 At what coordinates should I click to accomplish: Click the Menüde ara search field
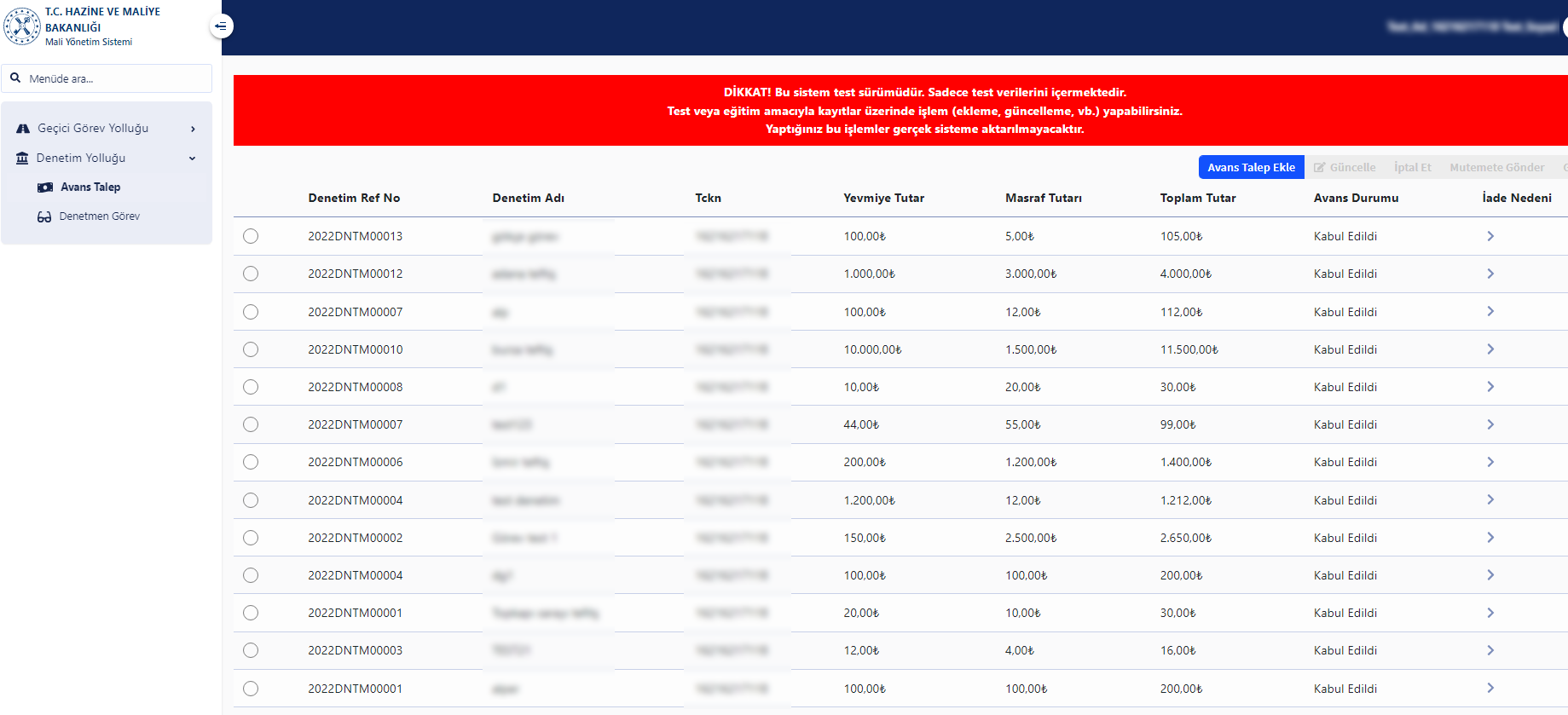point(115,78)
